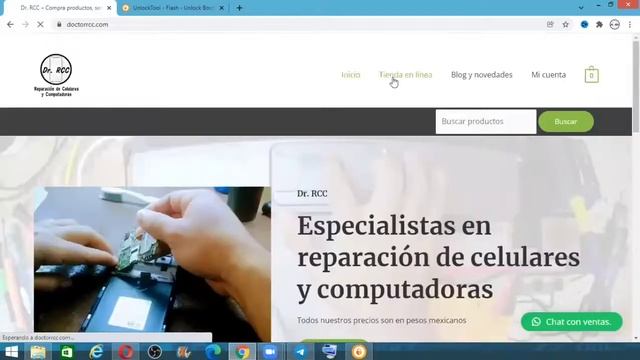Open Opera browser from taskbar
This screenshot has width=640, height=360.
(x=126, y=352)
